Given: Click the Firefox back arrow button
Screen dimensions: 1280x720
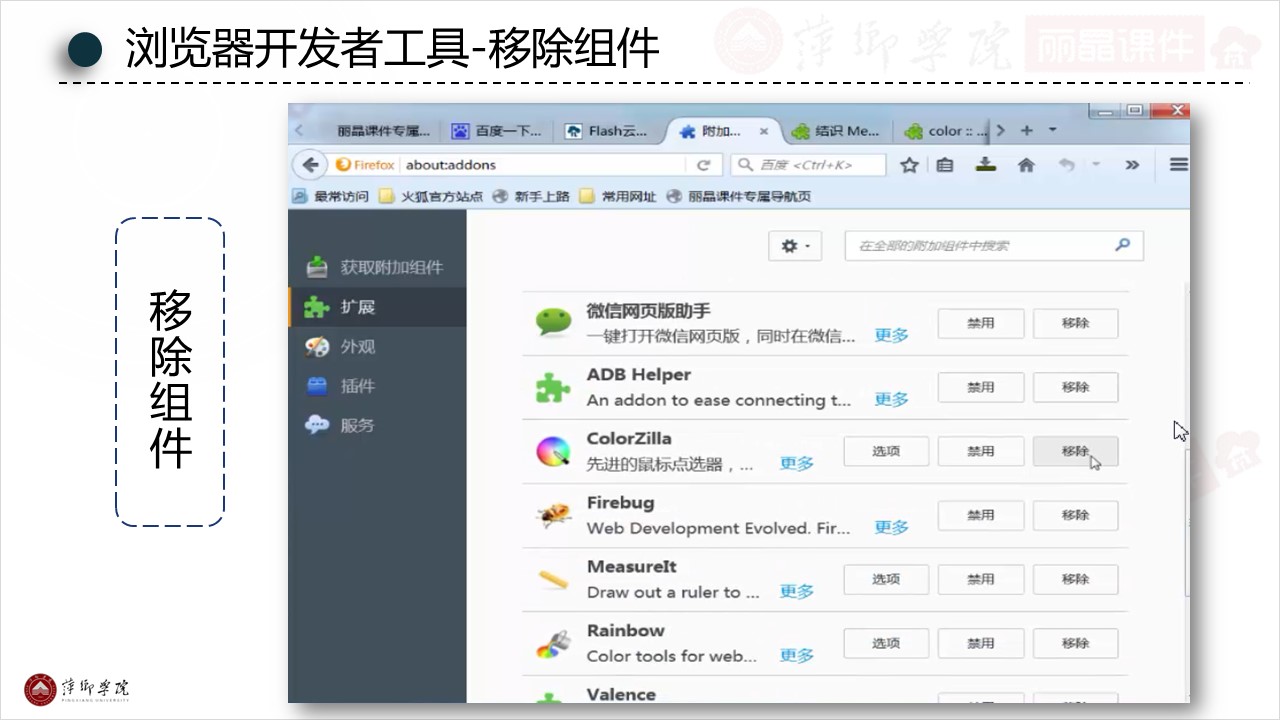Looking at the screenshot, I should click(x=310, y=165).
